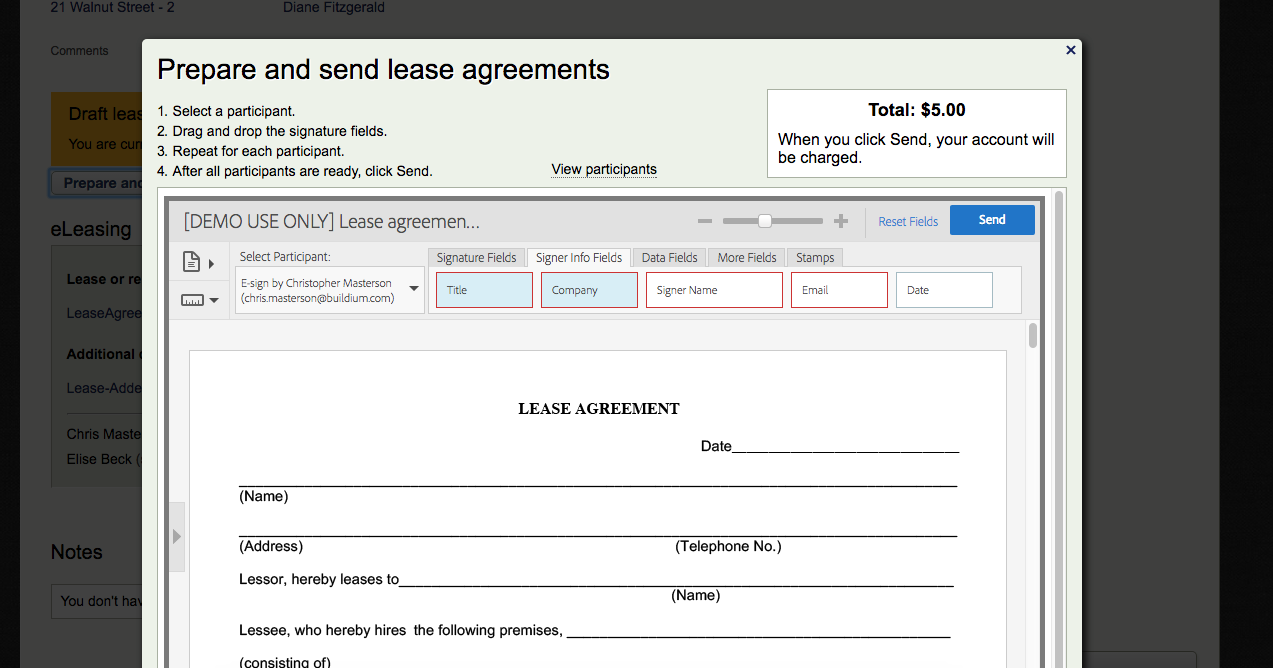Screen dimensions: 1273x668
Task: Select the Signer Name field box
Action: click(x=714, y=290)
